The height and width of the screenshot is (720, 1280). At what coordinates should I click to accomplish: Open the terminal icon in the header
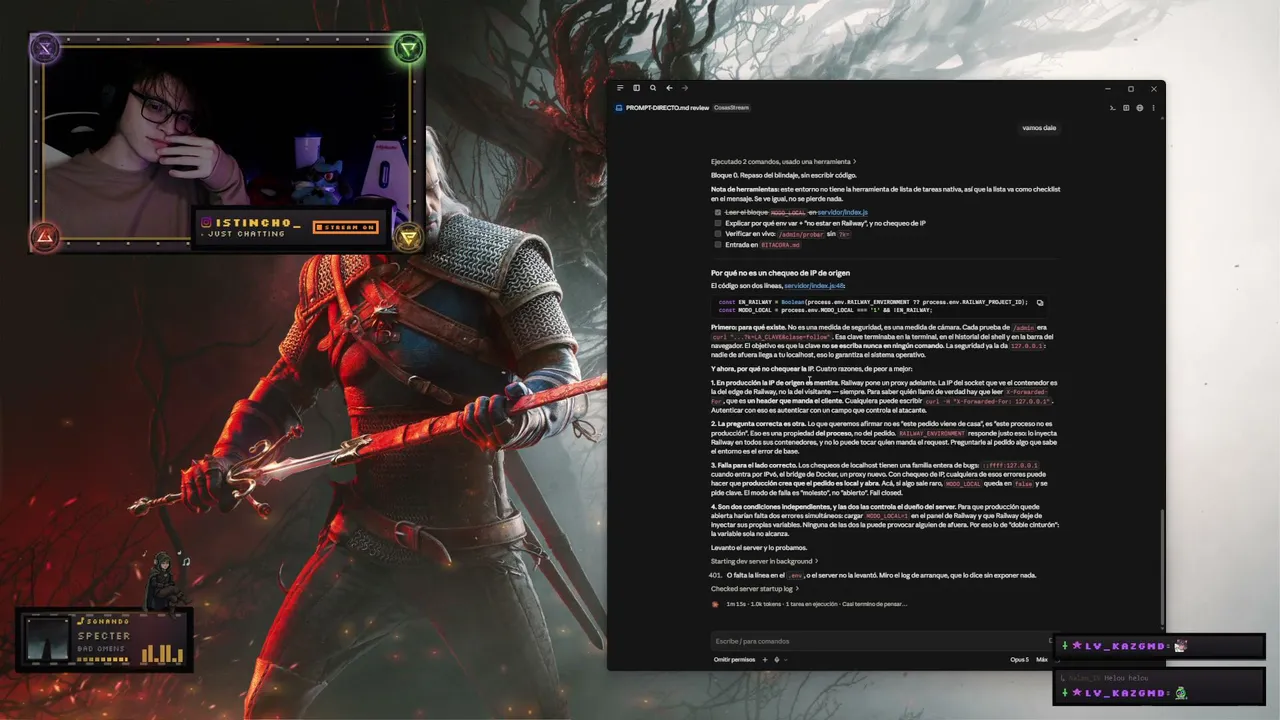(x=1113, y=108)
